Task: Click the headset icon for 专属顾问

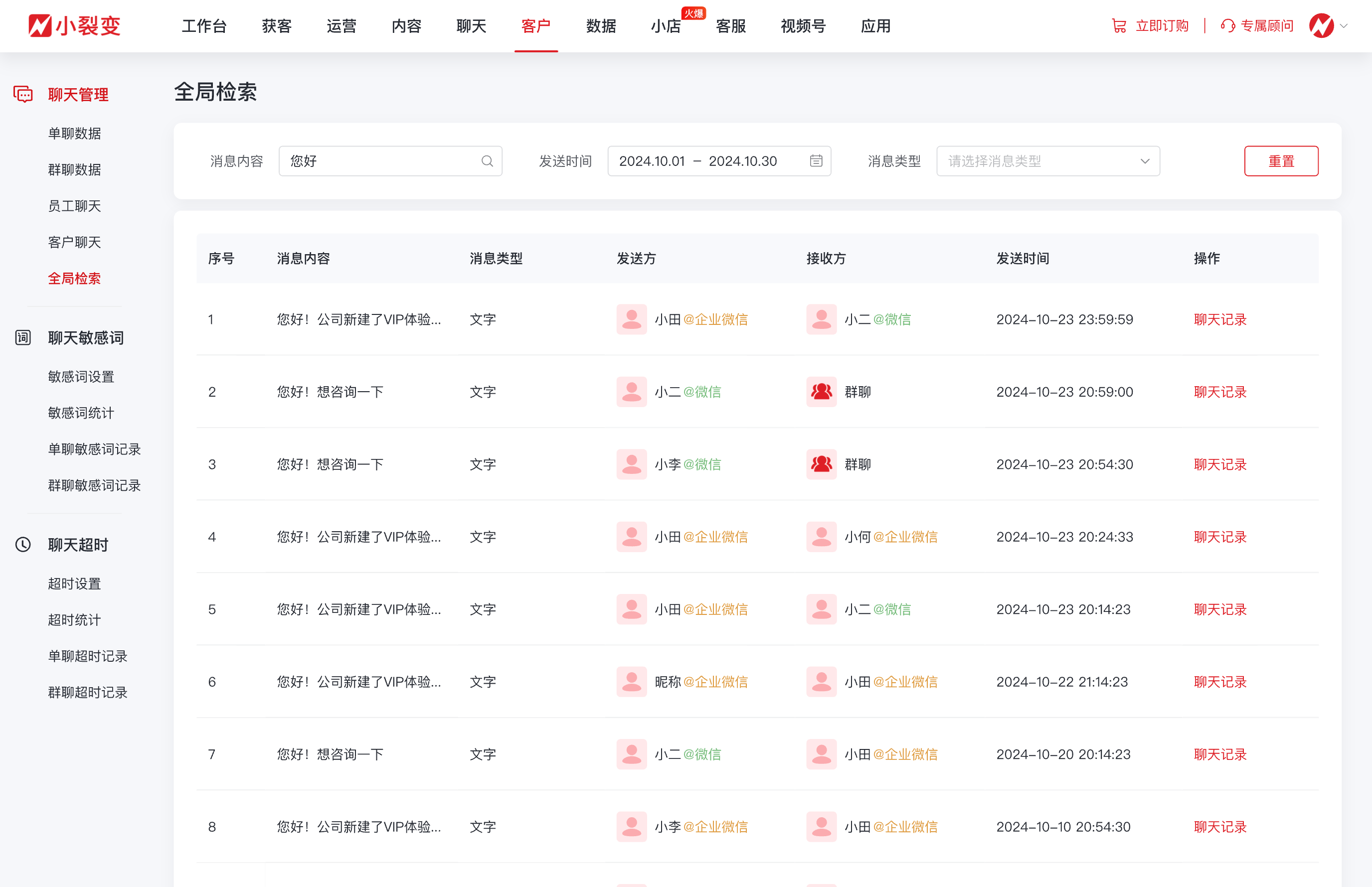Action: tap(1227, 26)
